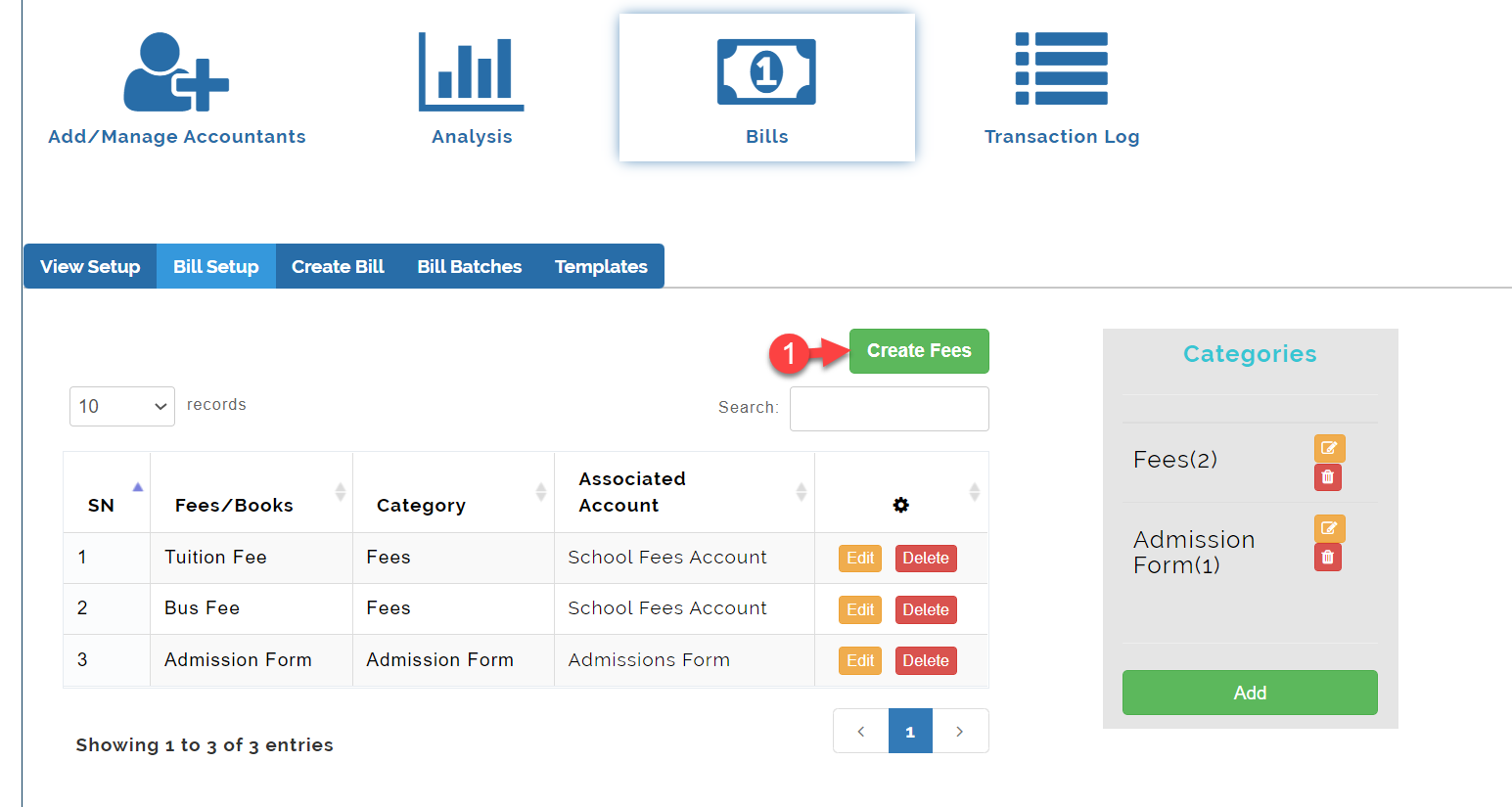Viewport: 1512px width, 807px height.
Task: Click the Transaction Log label
Action: [1062, 137]
